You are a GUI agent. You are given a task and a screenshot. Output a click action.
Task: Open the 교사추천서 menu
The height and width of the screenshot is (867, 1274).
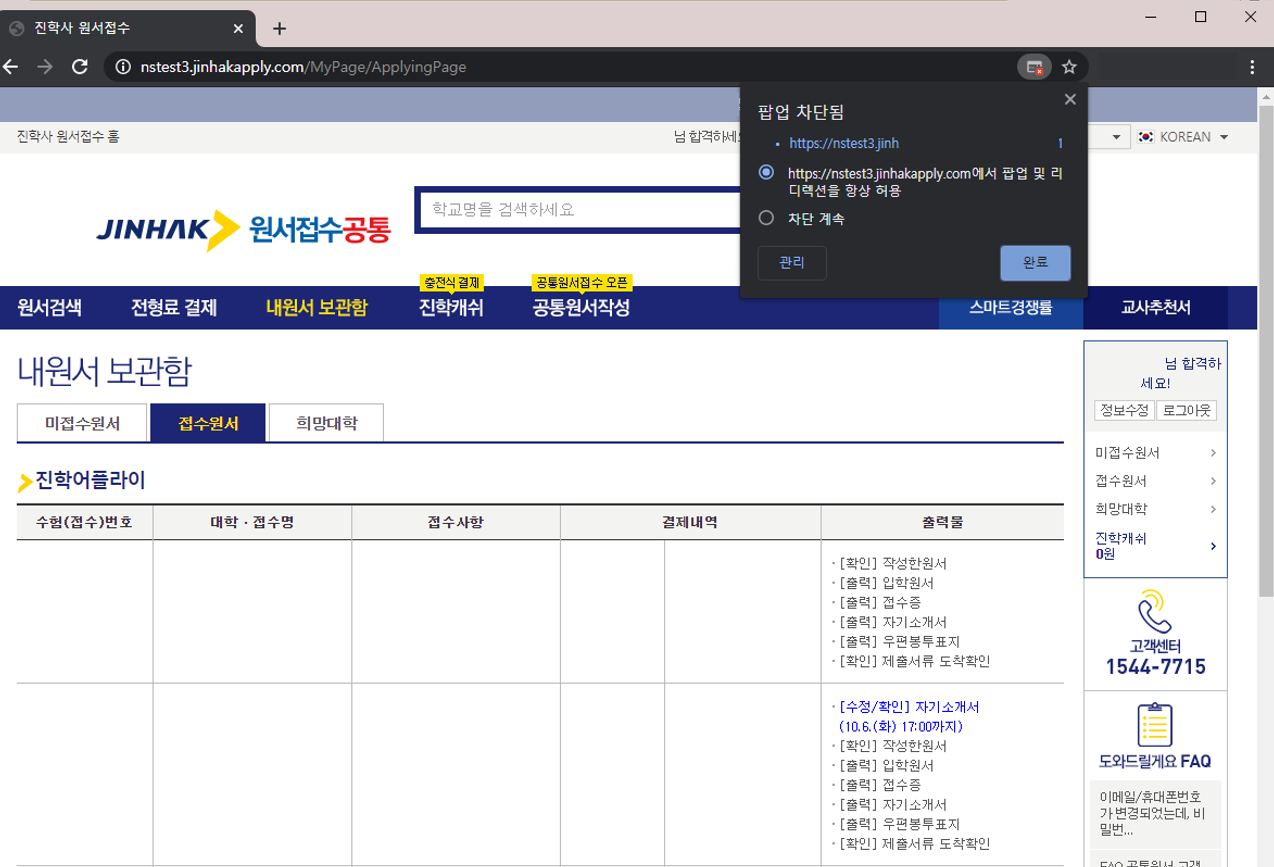click(1156, 308)
